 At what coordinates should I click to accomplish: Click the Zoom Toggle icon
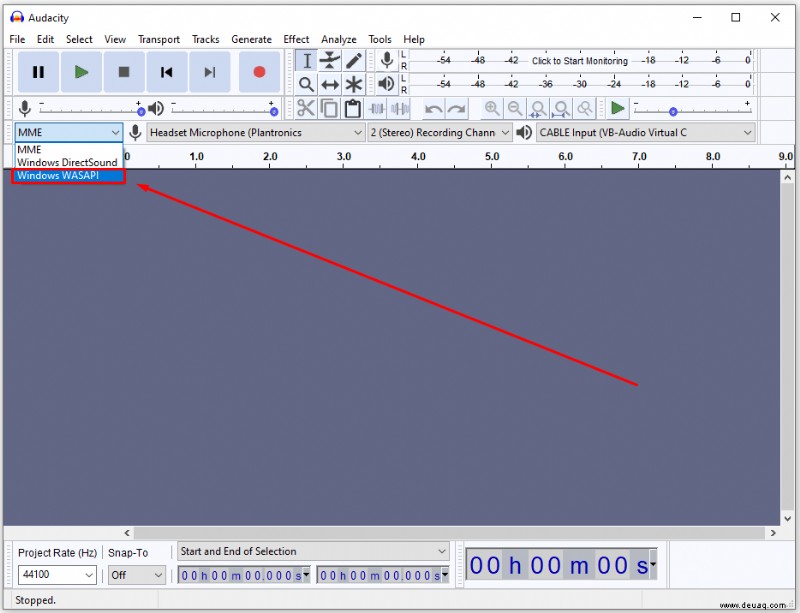coord(585,108)
